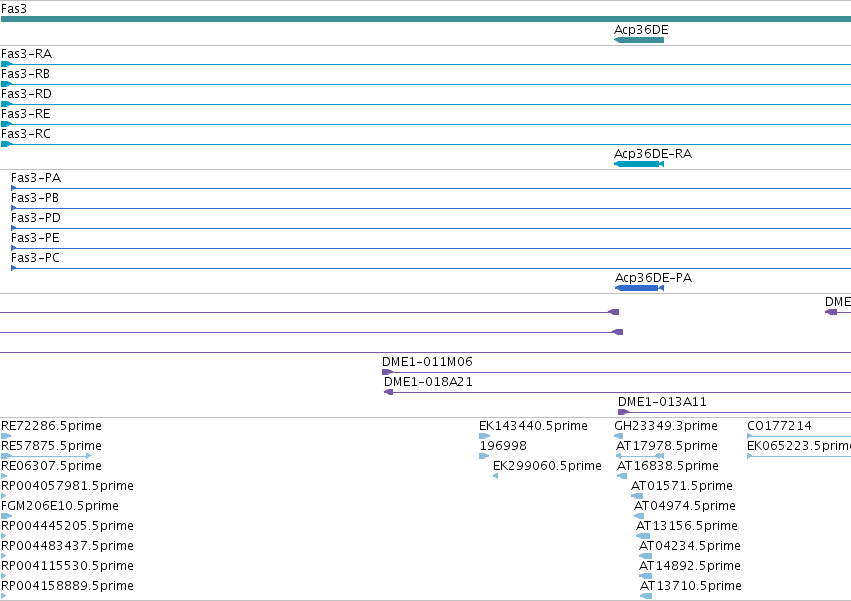The width and height of the screenshot is (851, 601).
Task: Select the Acp36DE-RA transcript label
Action: (x=653, y=154)
